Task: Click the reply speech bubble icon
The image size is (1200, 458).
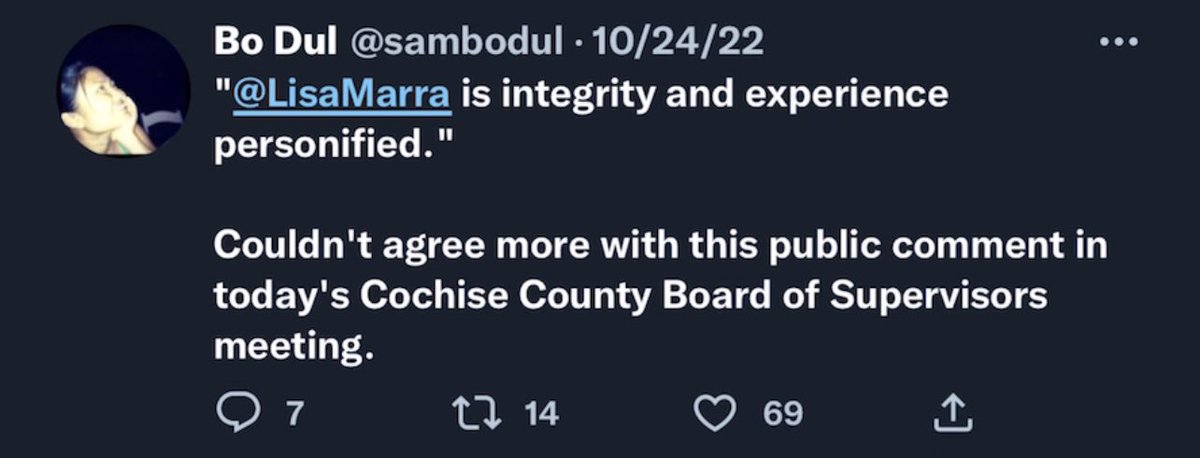Action: tap(237, 412)
